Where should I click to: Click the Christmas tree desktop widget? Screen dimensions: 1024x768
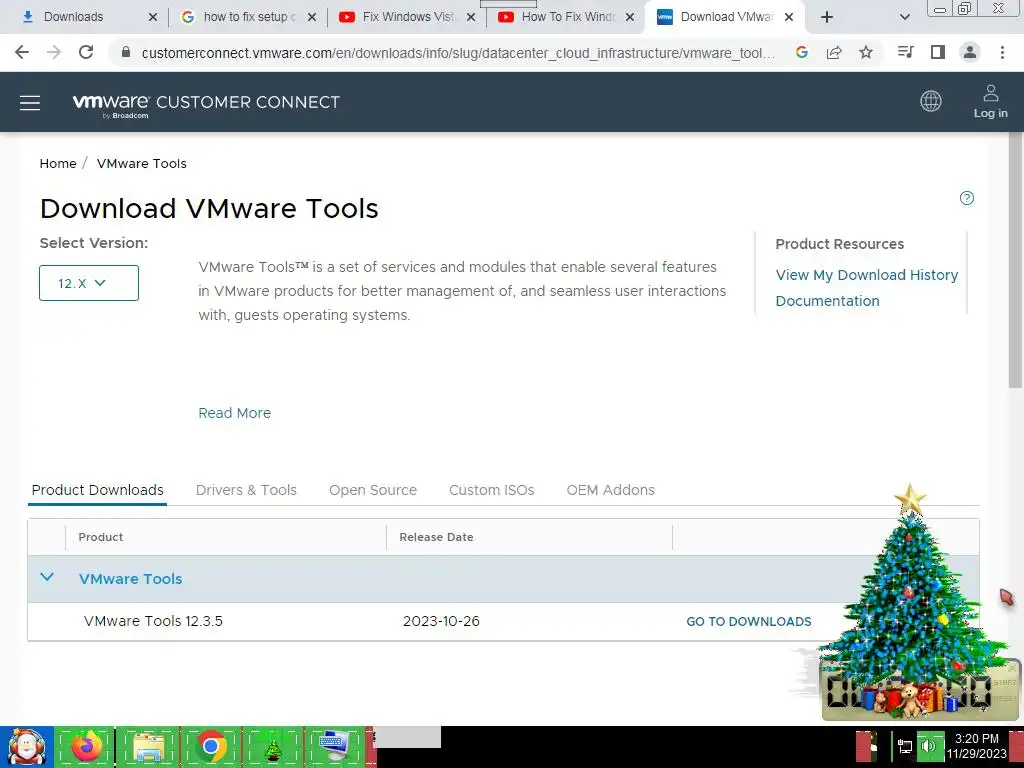(911, 601)
